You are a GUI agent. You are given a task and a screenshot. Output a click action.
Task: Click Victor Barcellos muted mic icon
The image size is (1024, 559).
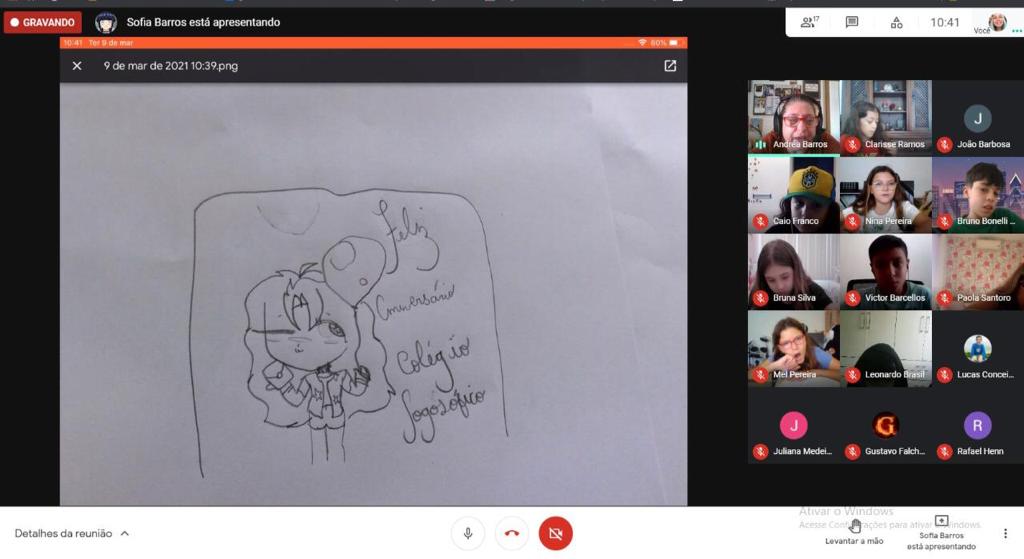tap(852, 298)
